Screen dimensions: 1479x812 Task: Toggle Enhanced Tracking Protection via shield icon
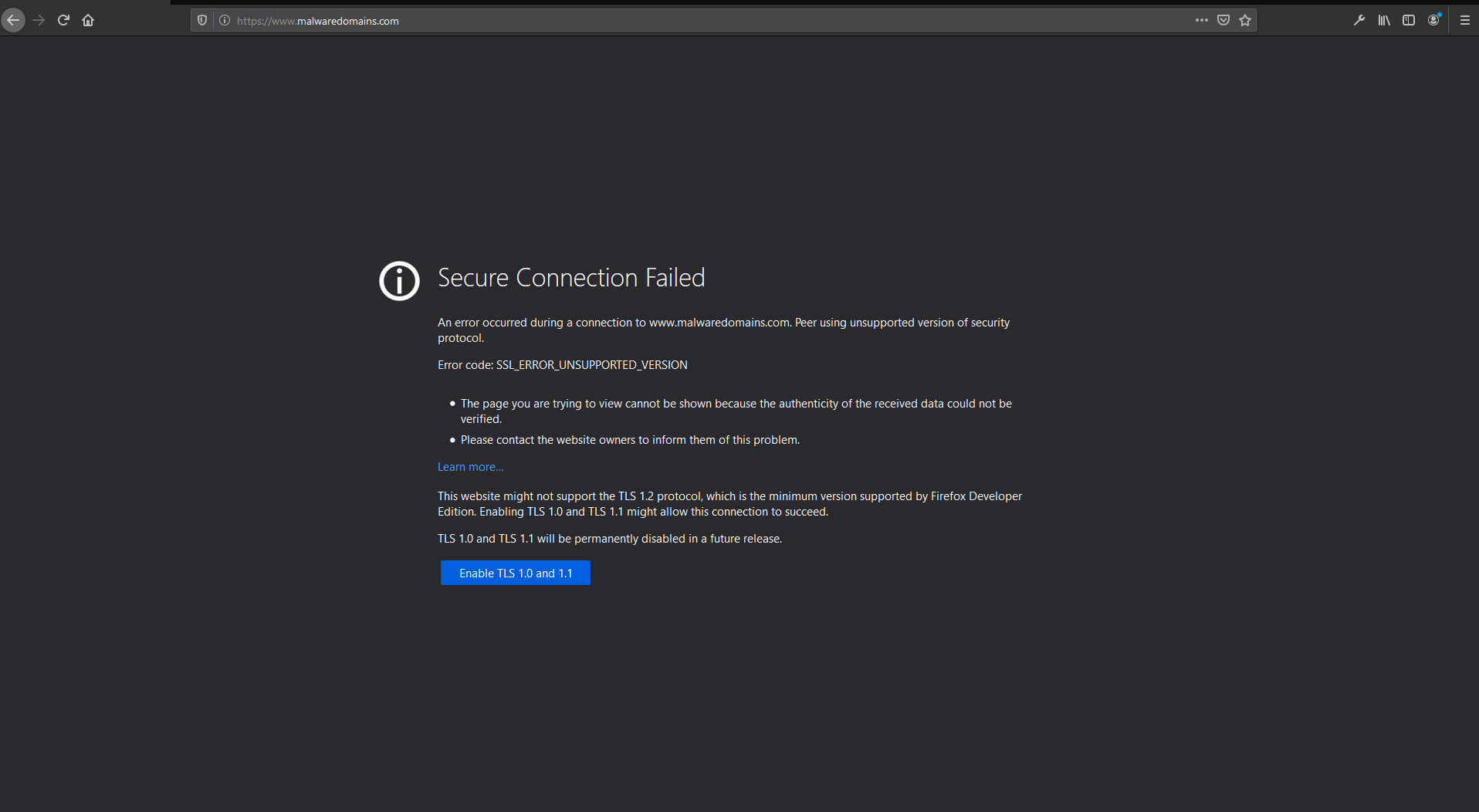[x=201, y=20]
